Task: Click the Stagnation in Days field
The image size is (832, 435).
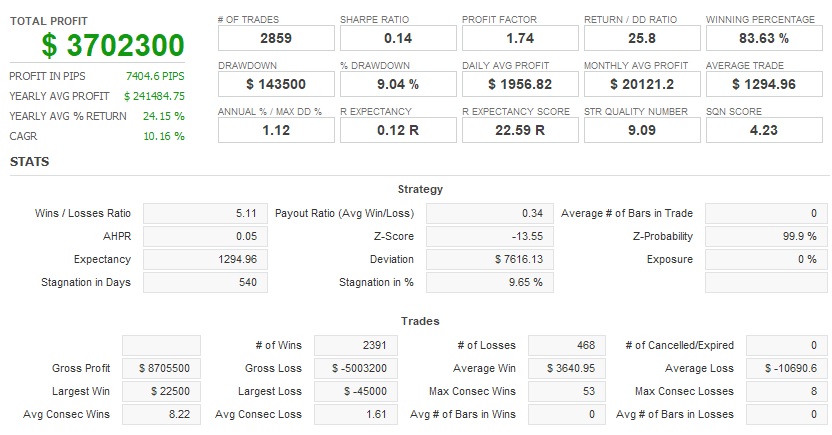Action: (x=205, y=282)
